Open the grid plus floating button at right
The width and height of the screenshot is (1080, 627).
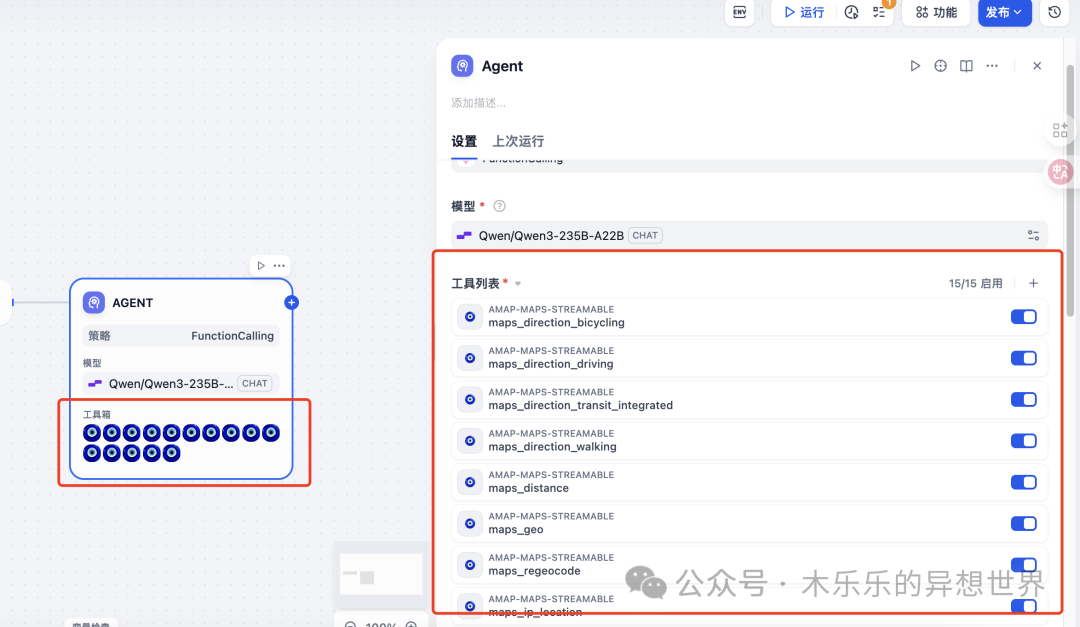coord(1060,130)
